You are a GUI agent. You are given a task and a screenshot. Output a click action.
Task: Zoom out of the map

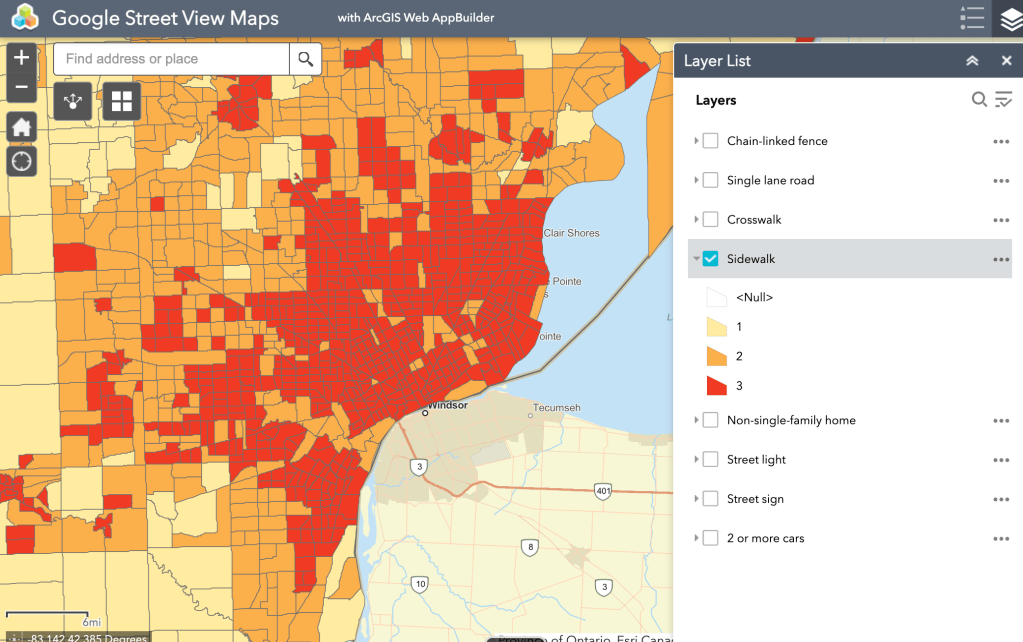22,89
